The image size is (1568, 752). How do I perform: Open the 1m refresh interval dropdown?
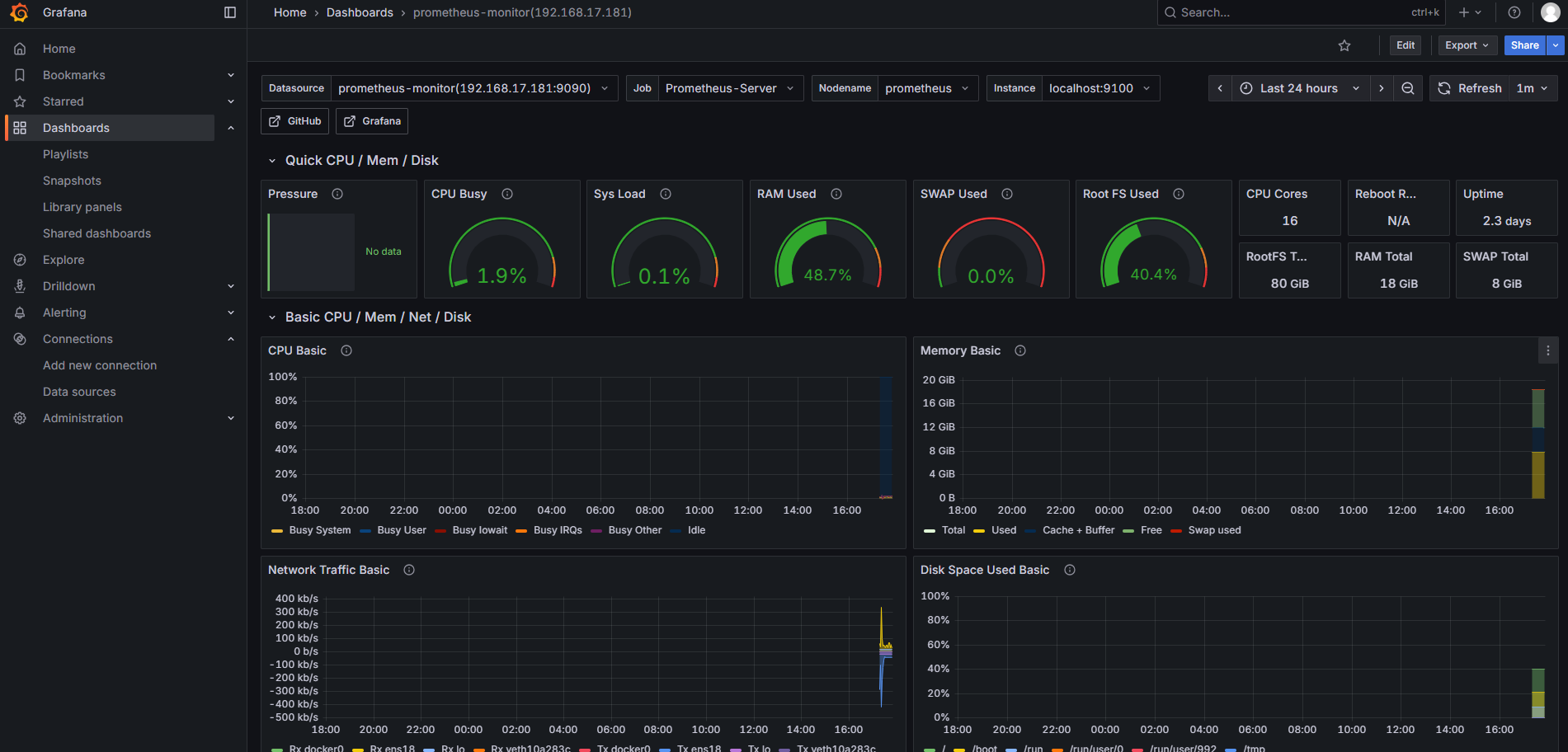point(1533,88)
